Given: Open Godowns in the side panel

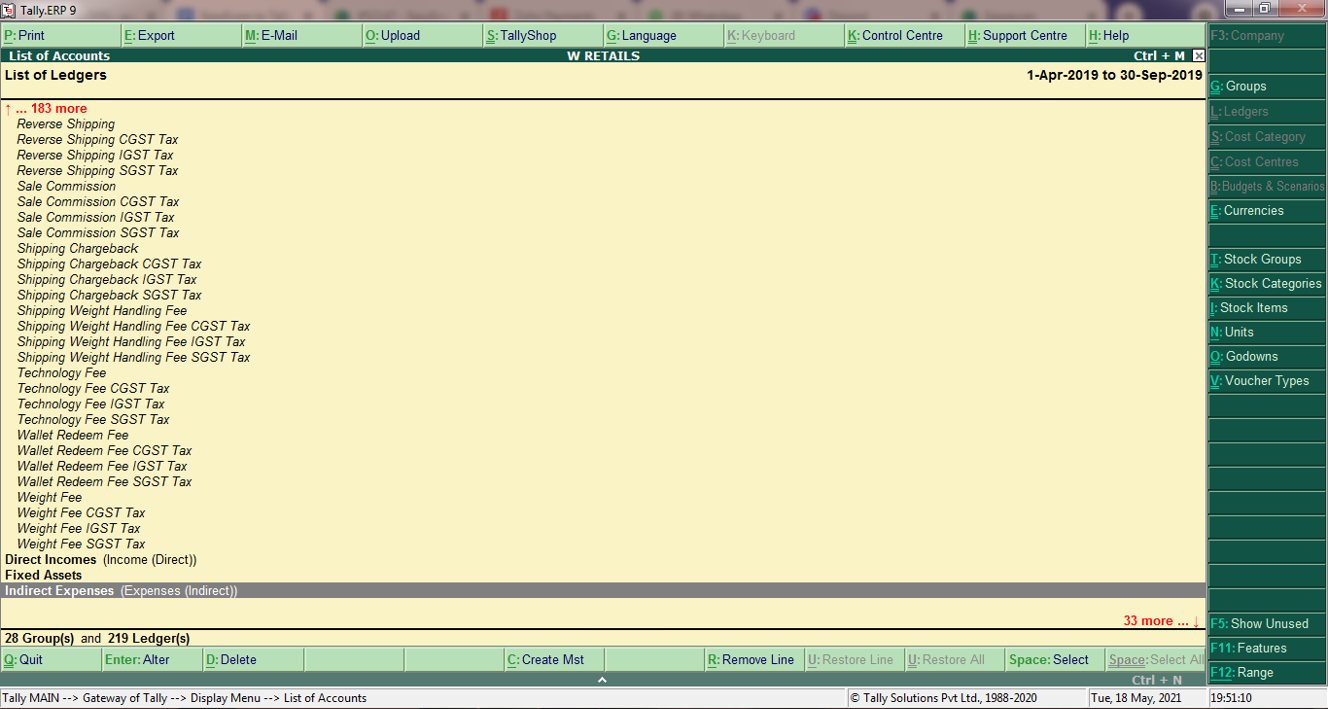Looking at the screenshot, I should tap(1267, 356).
